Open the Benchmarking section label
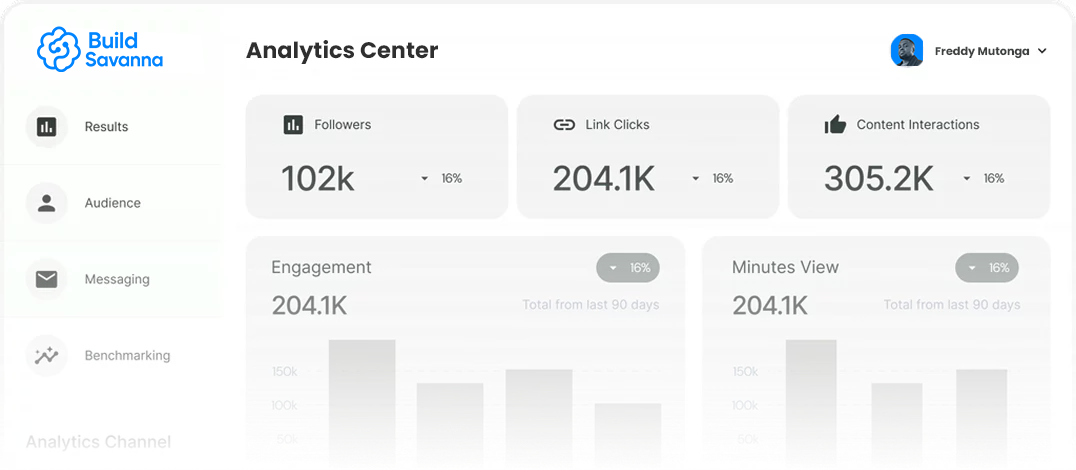1076x470 pixels. 127,355
